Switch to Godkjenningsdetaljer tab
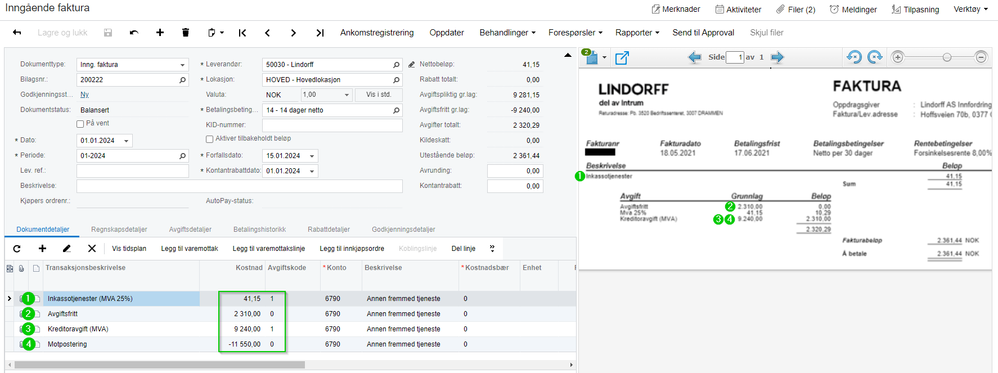Screen dimensions: 998x373 tap(403, 229)
